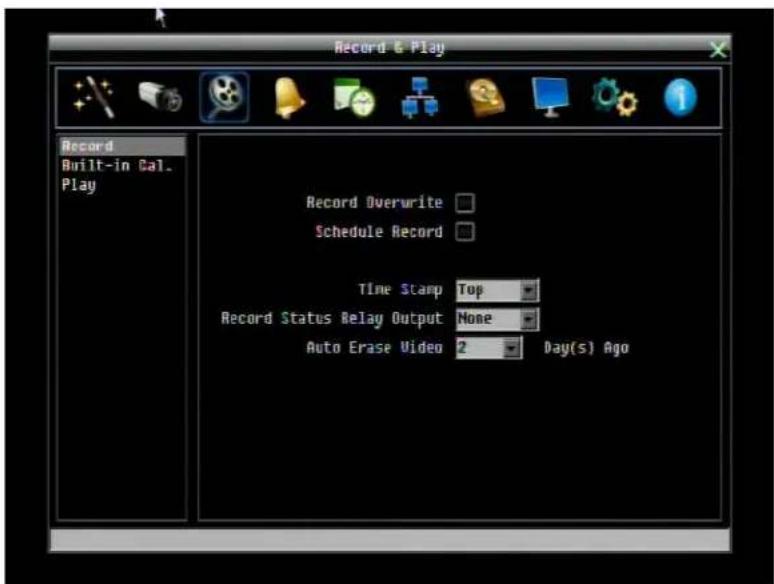
Task: Click the Record Overwrite label
Action: [x=375, y=202]
